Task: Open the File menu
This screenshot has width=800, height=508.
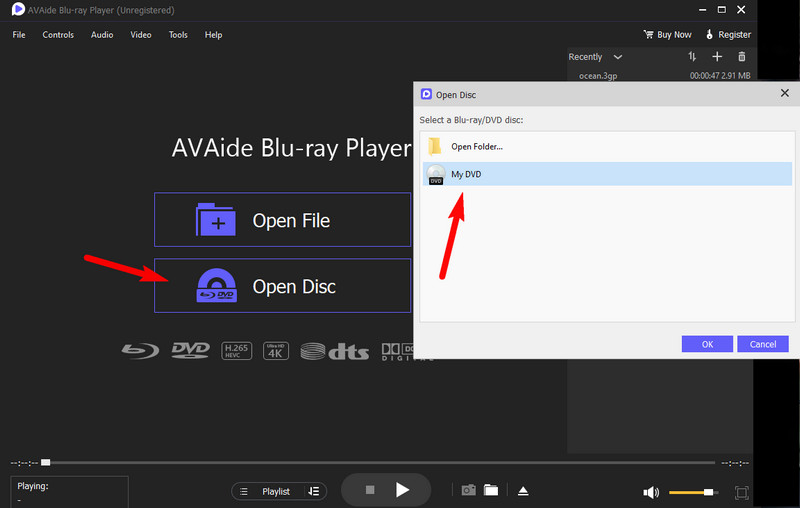Action: pyautogui.click(x=19, y=35)
